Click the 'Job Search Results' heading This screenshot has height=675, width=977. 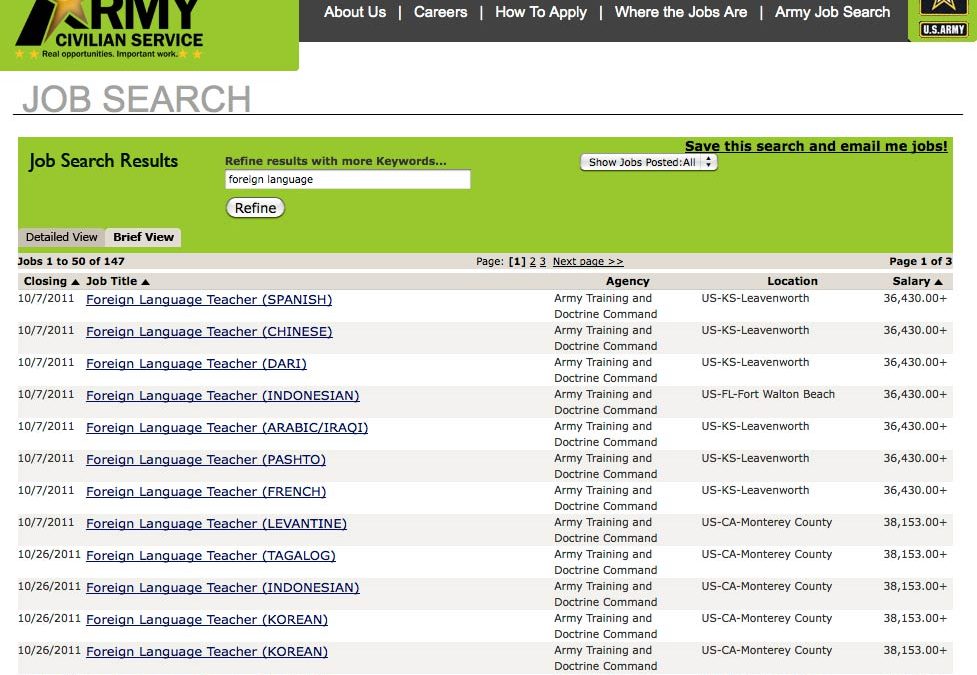click(x=103, y=161)
